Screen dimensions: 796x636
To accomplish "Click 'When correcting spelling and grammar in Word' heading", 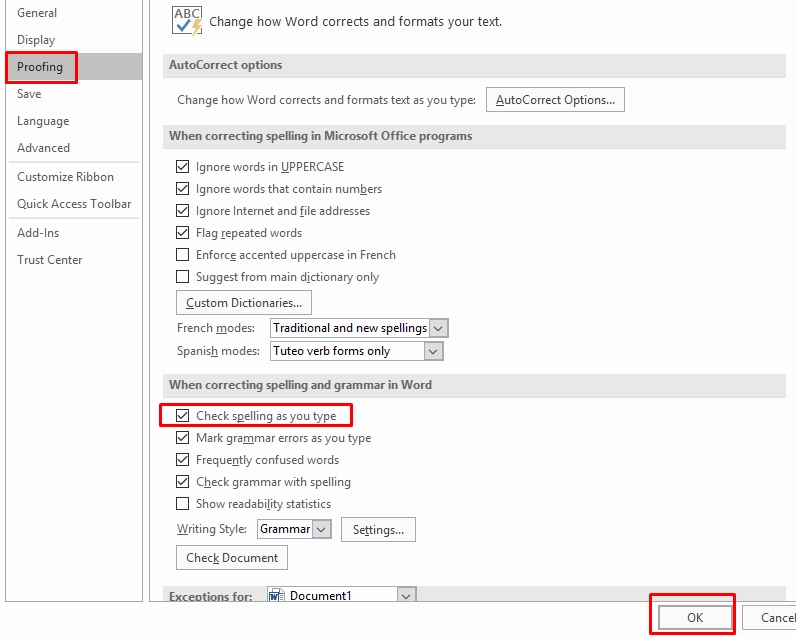I will [x=301, y=385].
